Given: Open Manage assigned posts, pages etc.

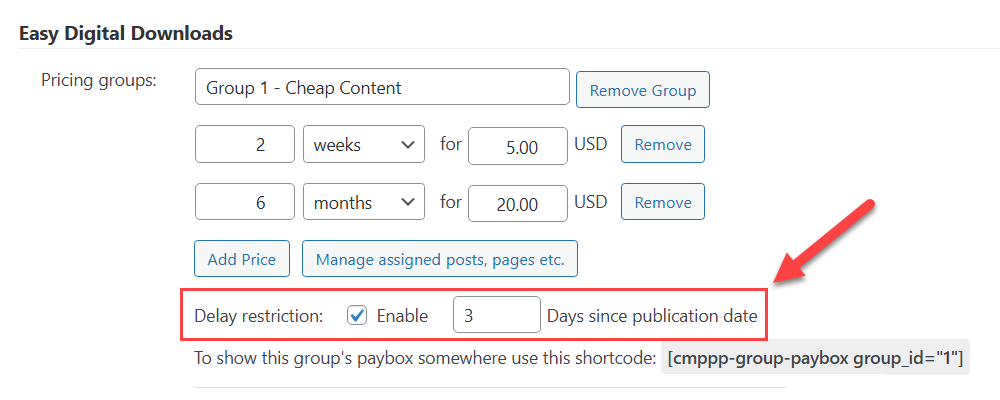Looking at the screenshot, I should click(440, 259).
